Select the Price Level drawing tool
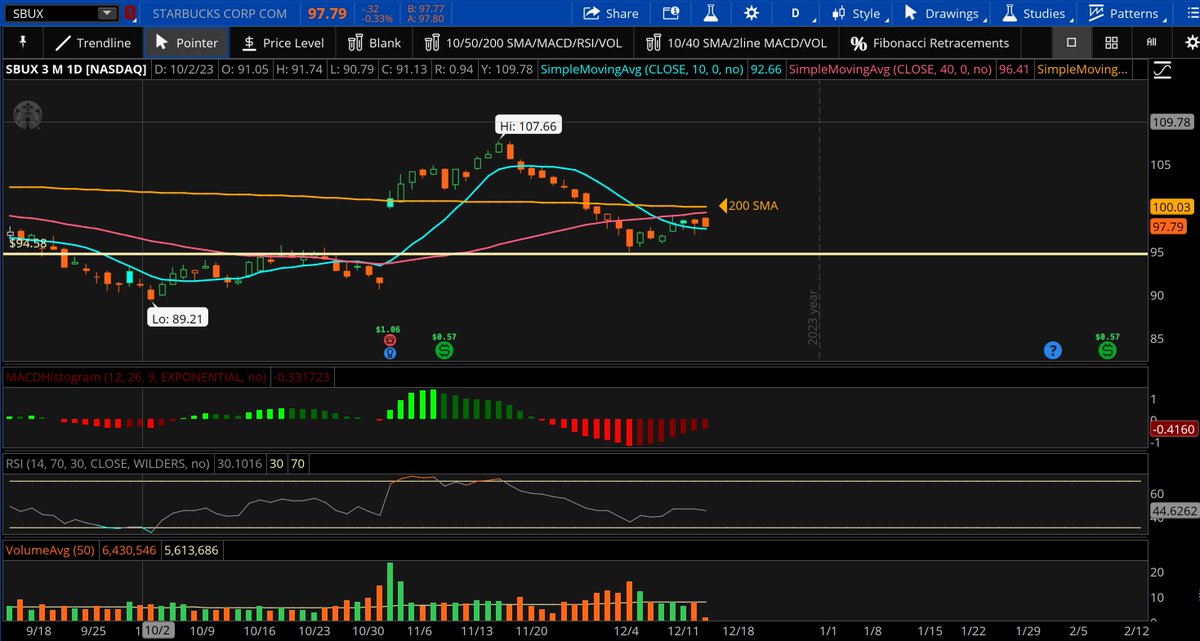Viewport: 1200px width, 641px height. [282, 43]
